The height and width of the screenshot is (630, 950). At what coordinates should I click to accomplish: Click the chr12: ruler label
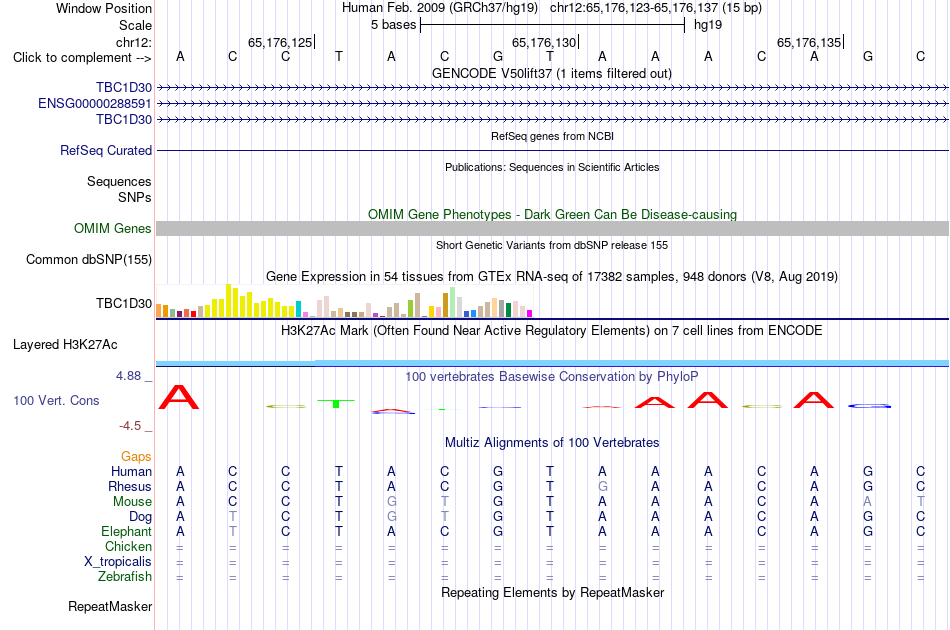[133, 42]
